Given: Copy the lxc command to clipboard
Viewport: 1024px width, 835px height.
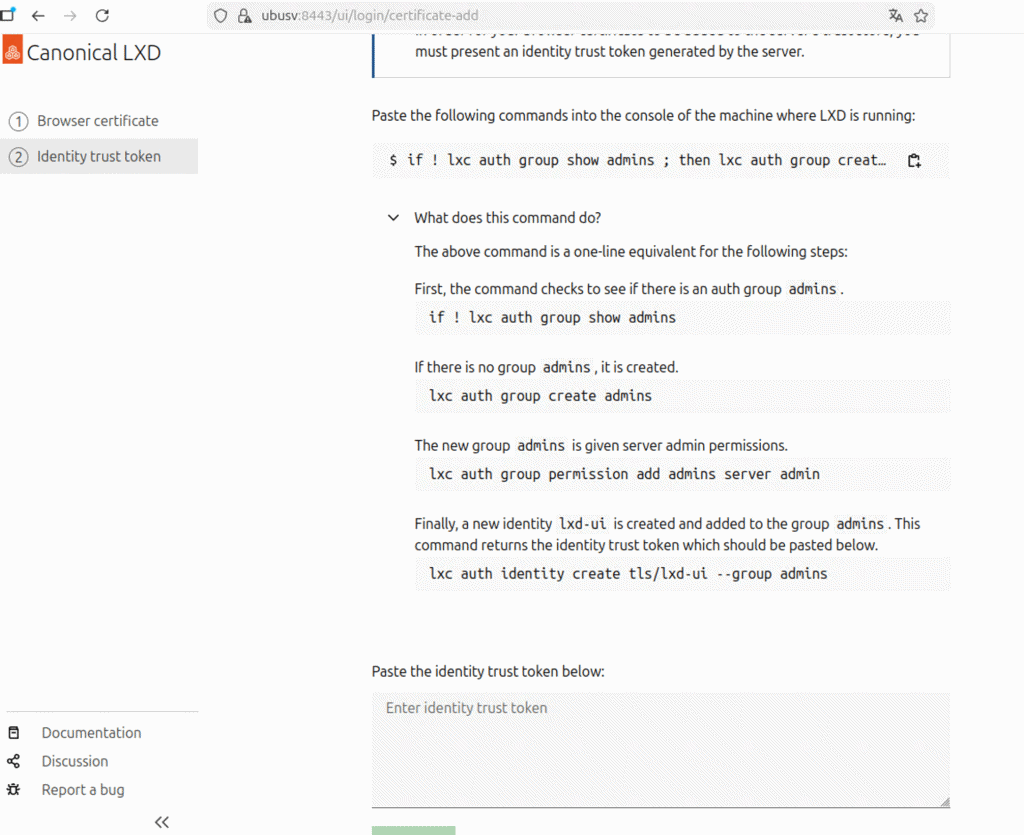Looking at the screenshot, I should coord(914,160).
